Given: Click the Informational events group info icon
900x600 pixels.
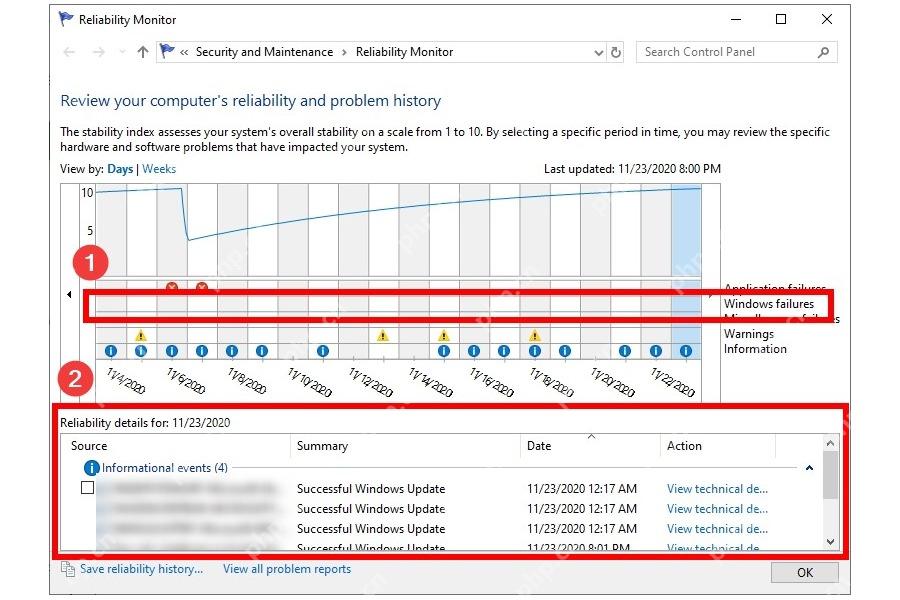Looking at the screenshot, I should point(91,468).
